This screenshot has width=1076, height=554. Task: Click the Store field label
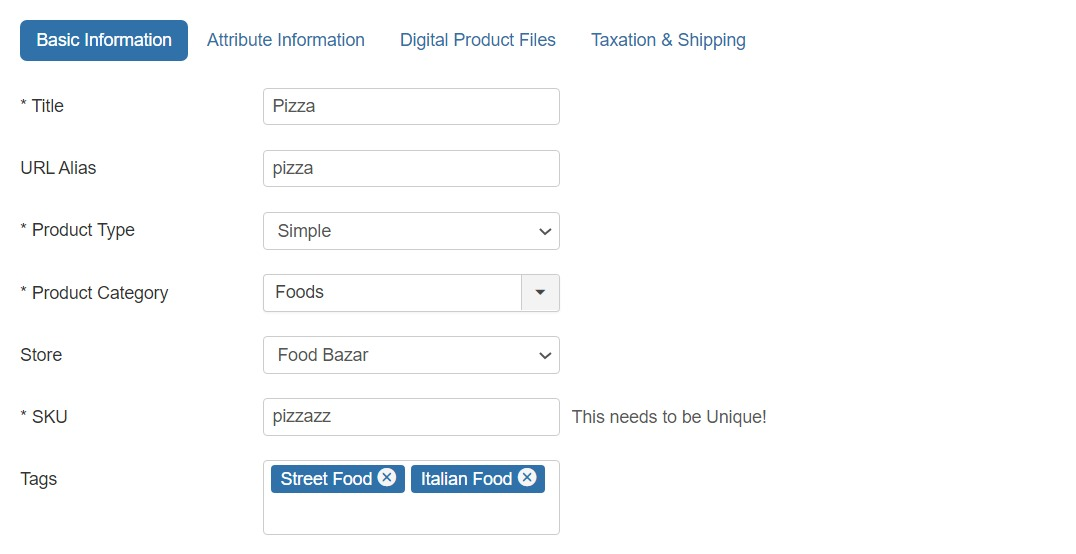[x=41, y=355]
